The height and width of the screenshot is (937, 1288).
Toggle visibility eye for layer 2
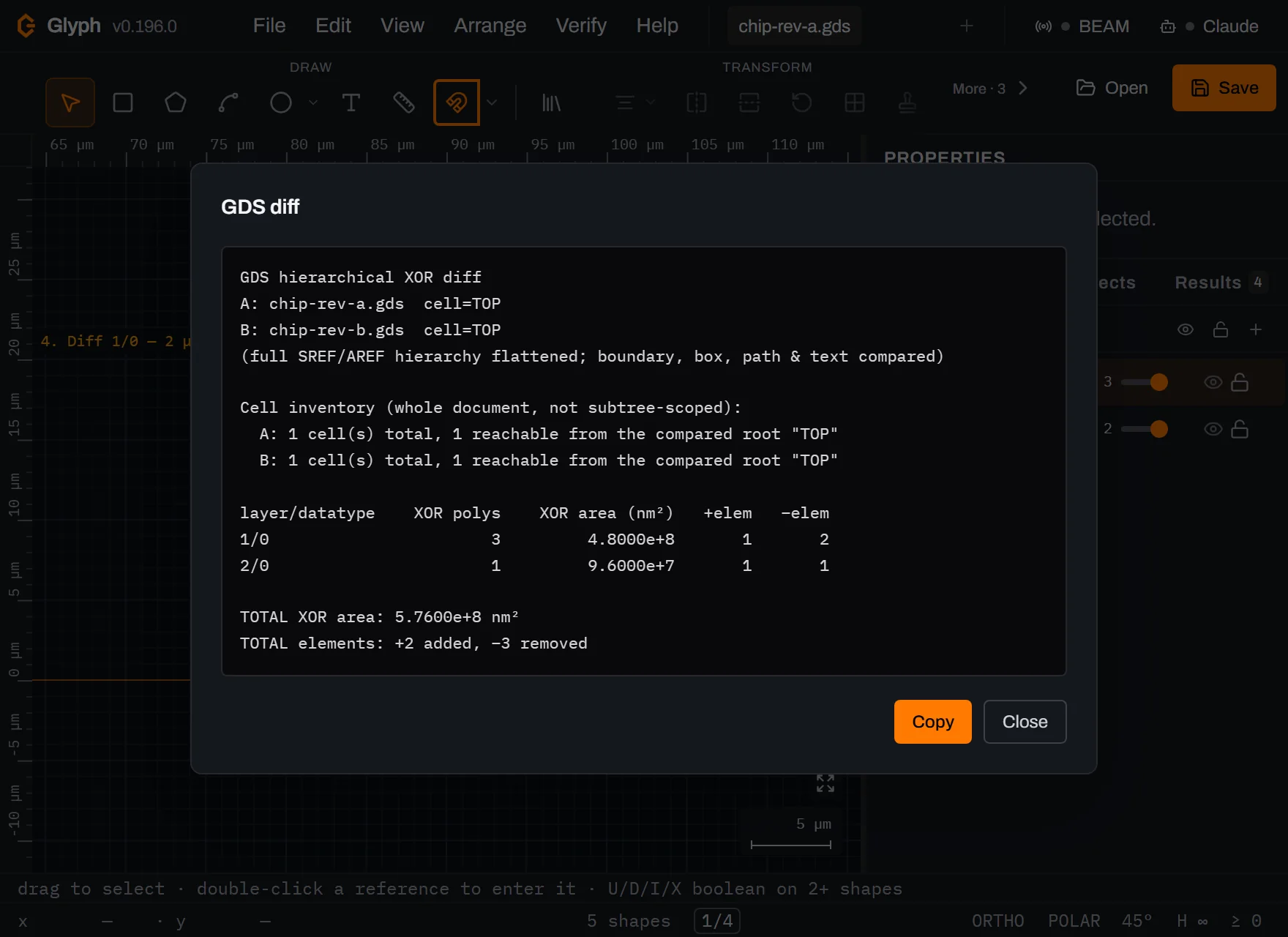click(1213, 429)
